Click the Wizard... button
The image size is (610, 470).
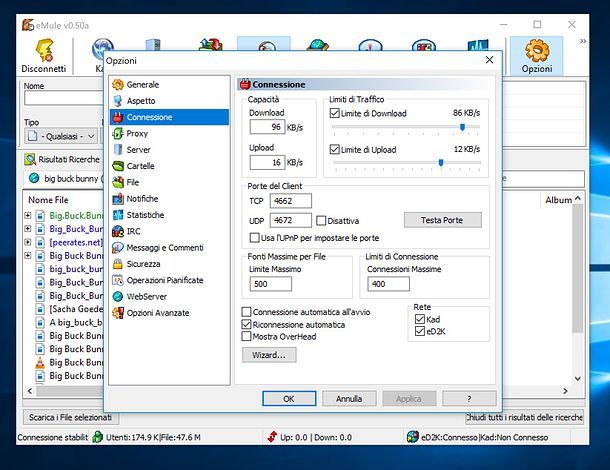pos(269,354)
